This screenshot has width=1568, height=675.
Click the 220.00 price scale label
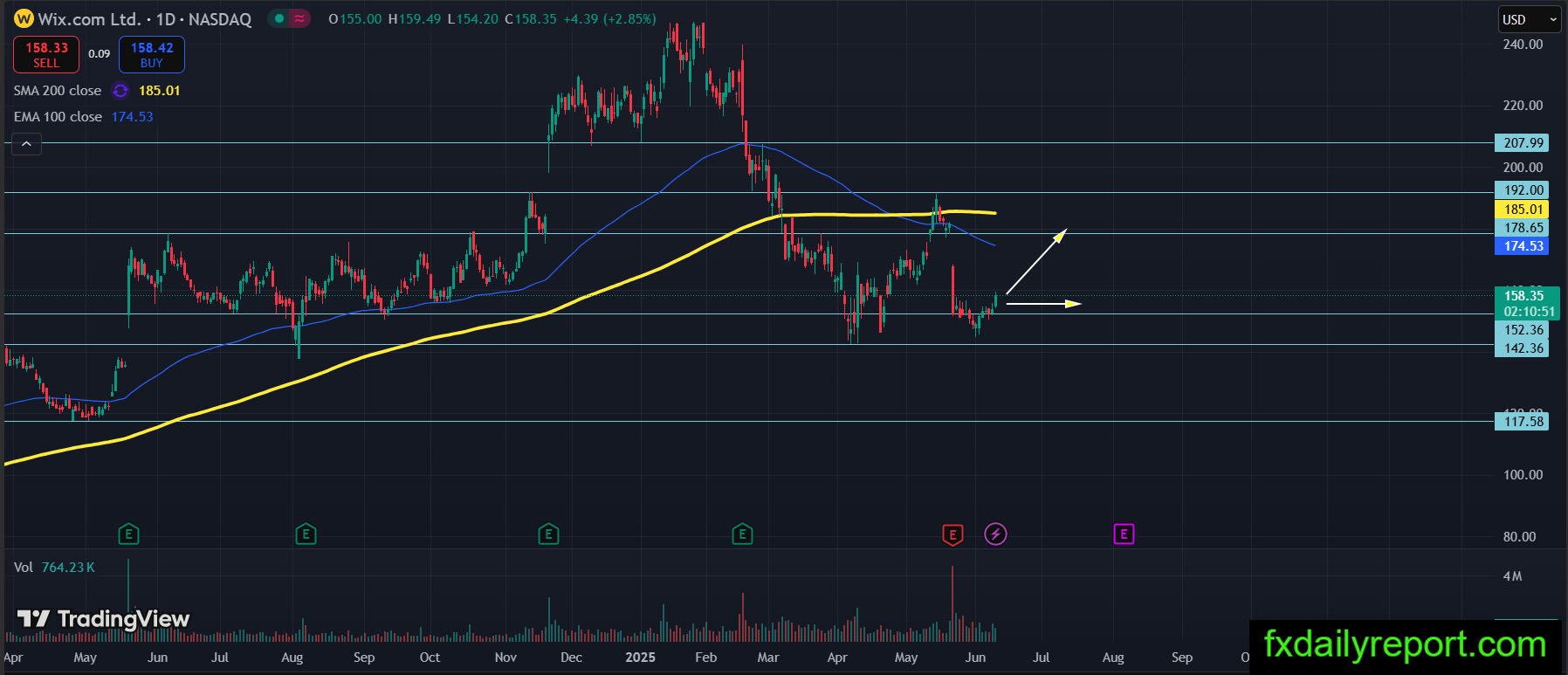pos(1523,106)
